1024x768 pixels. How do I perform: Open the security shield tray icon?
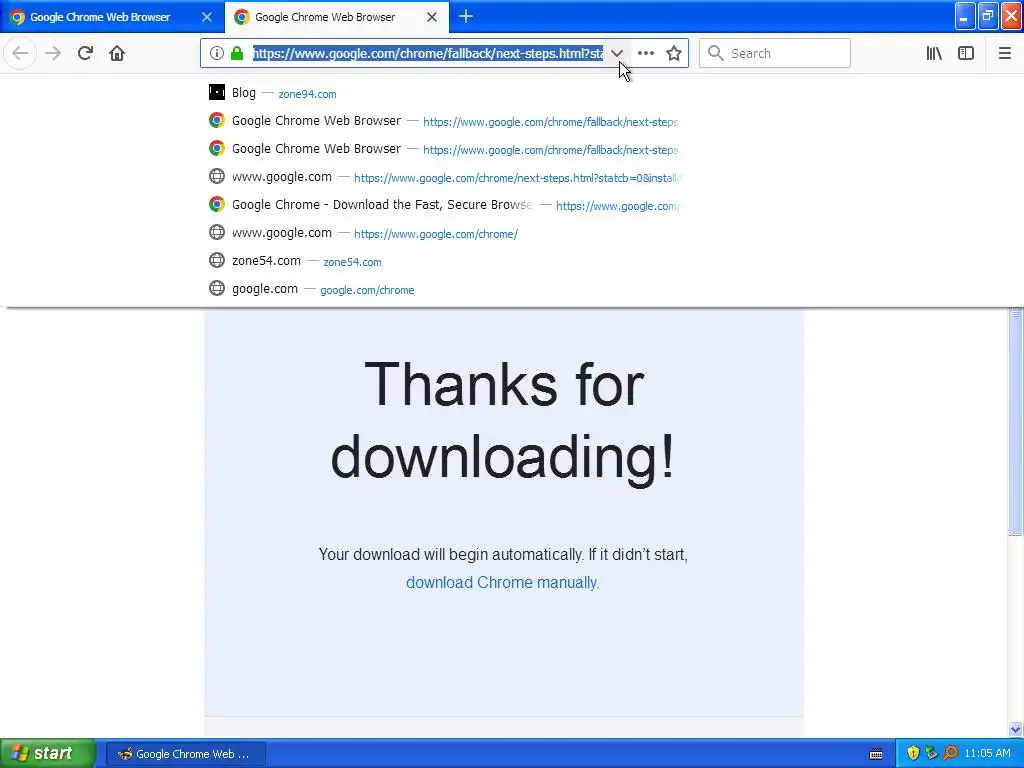point(913,754)
